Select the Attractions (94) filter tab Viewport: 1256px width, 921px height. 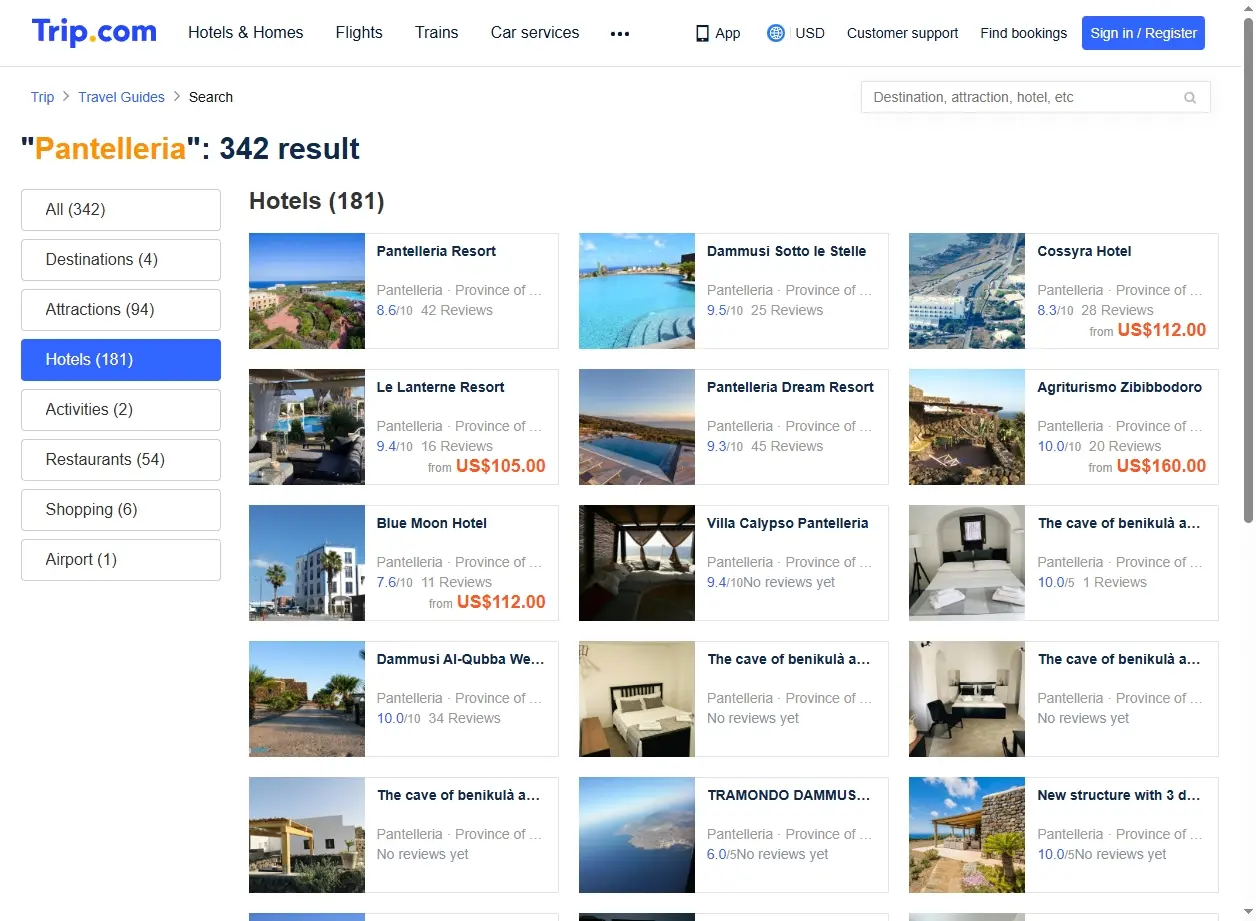point(121,310)
